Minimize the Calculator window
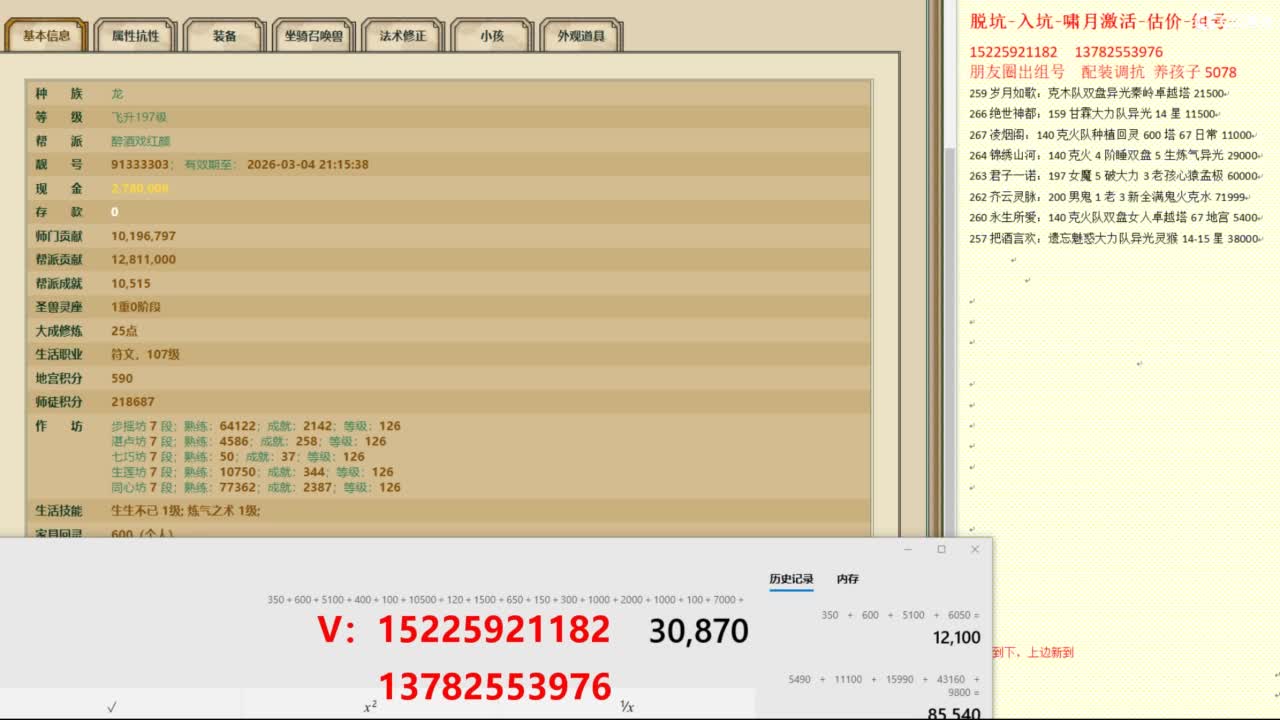 pos(908,549)
